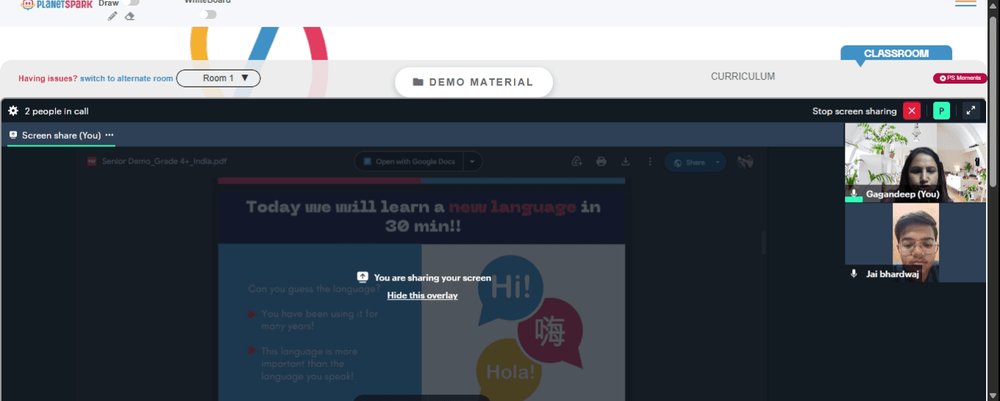Toggle the WhiteBoard switch
Viewport: 1000px width, 401px height.
tap(208, 15)
